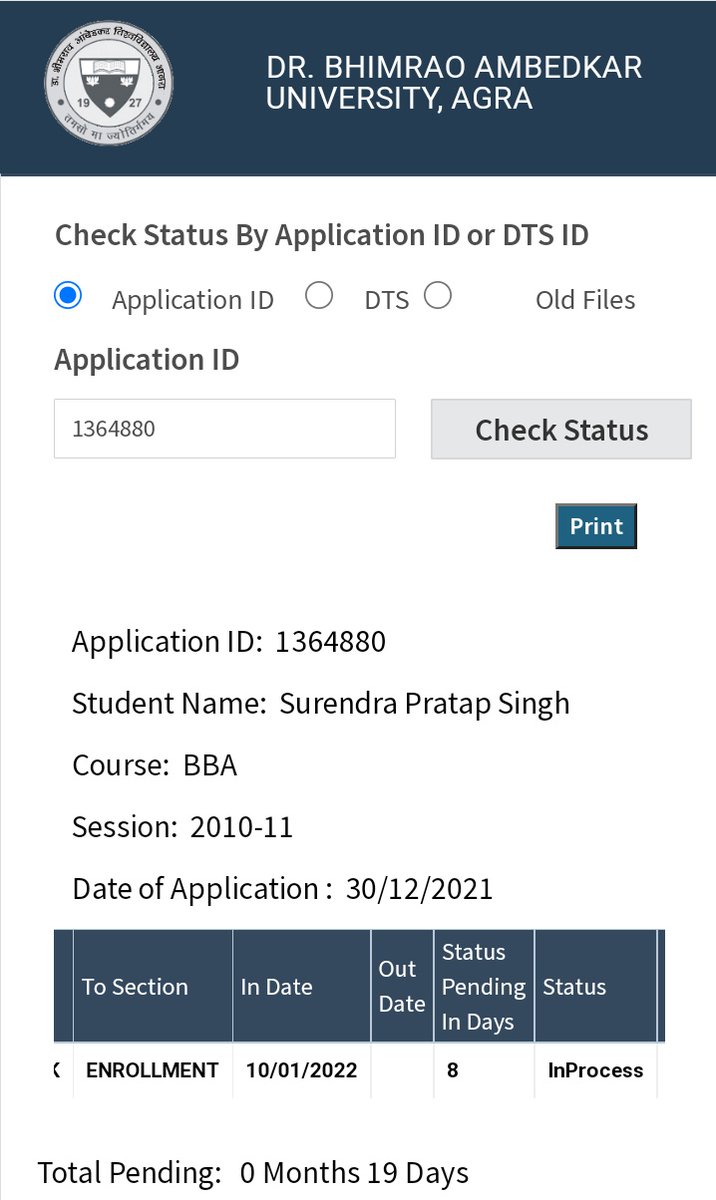Click the Date of Application 30/12/2021 line

[283, 889]
